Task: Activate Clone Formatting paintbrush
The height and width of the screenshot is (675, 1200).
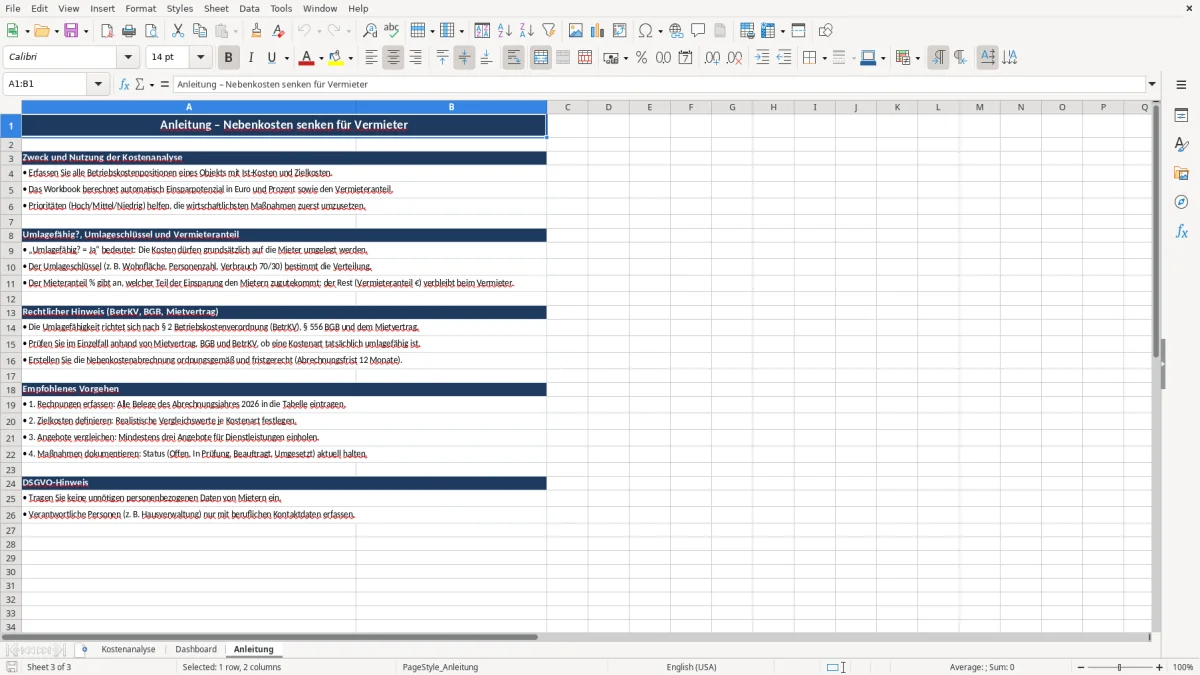Action: point(256,31)
